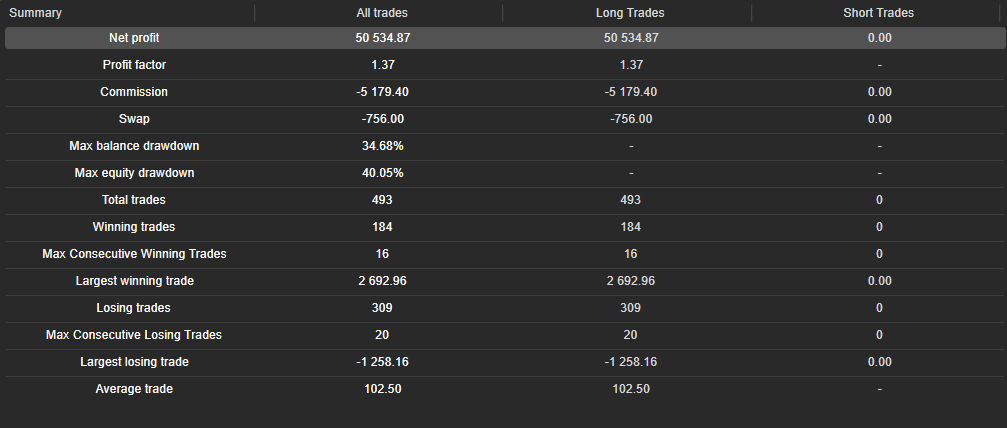Select the Swap row label
1007x428 pixels.
[134, 119]
